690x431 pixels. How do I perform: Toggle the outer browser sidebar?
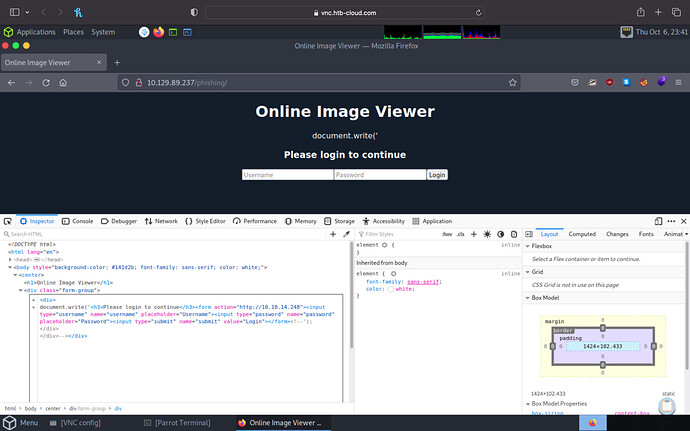click(x=15, y=12)
